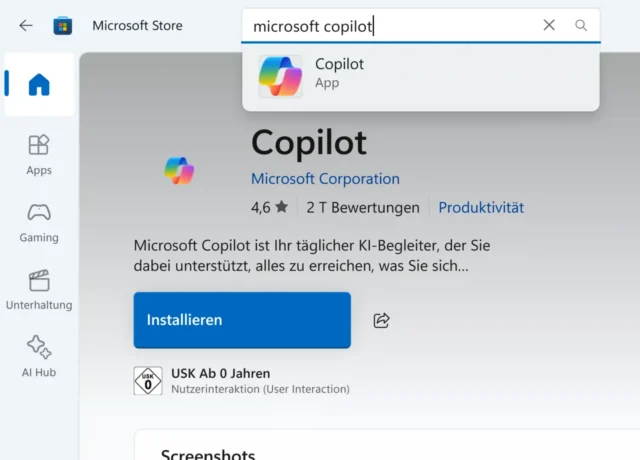The width and height of the screenshot is (640, 460).
Task: Click the Installieren button
Action: [242, 320]
